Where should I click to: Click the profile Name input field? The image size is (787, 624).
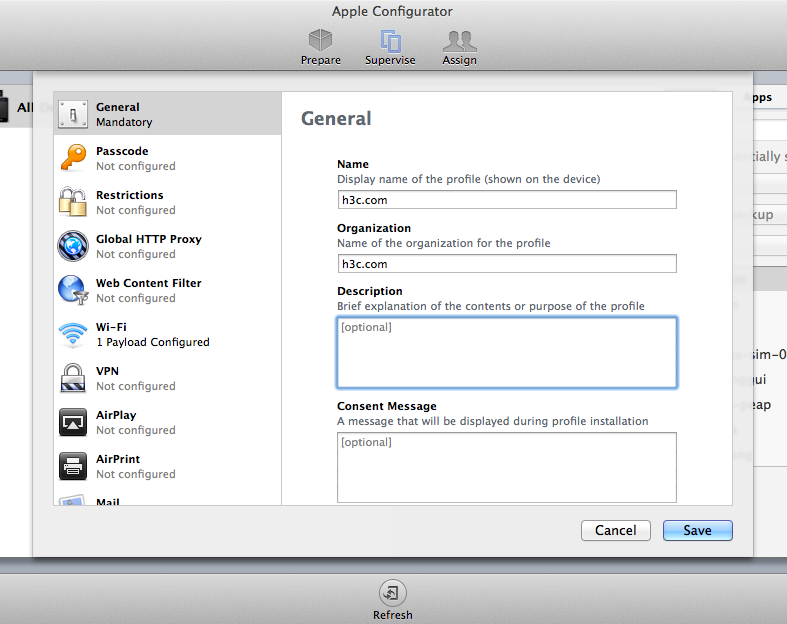507,200
